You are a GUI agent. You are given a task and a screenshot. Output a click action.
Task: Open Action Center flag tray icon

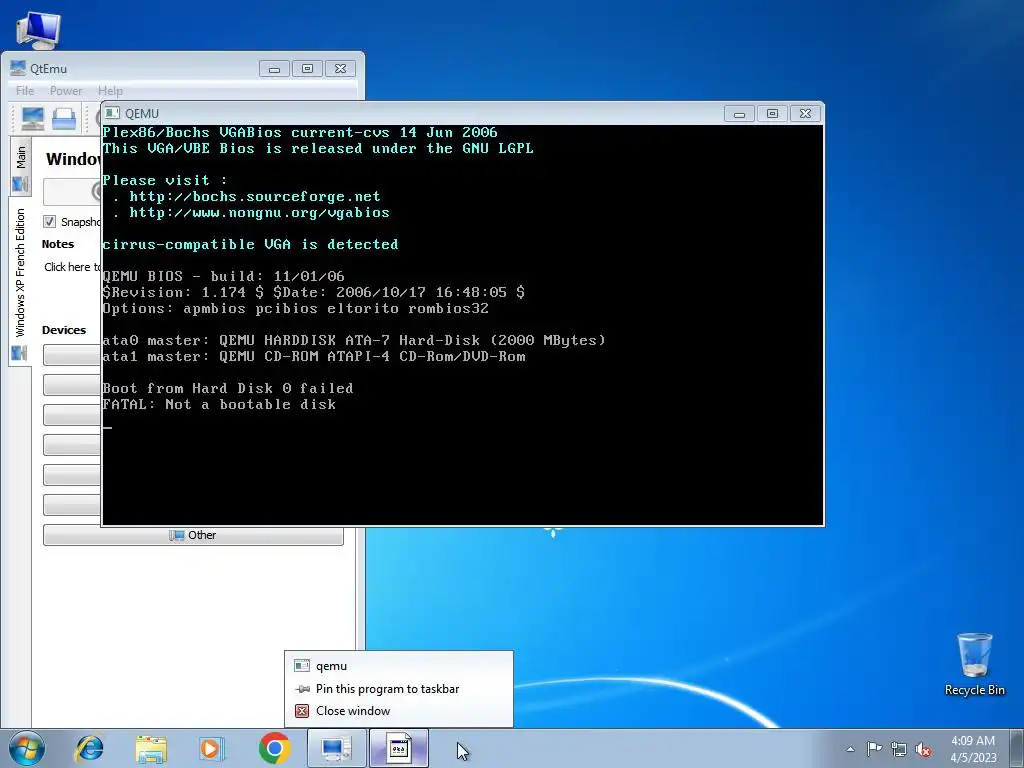tap(874, 749)
